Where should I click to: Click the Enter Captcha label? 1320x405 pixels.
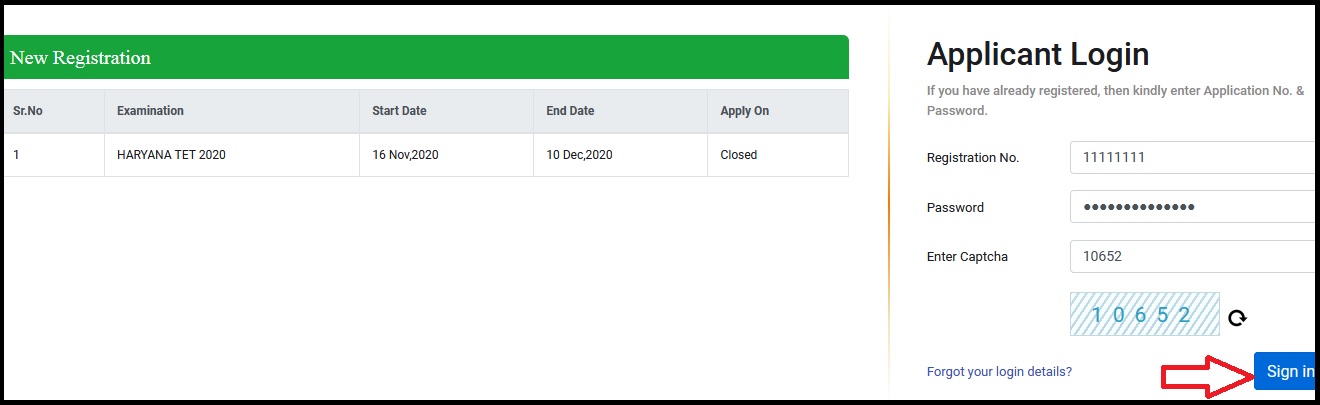point(967,257)
